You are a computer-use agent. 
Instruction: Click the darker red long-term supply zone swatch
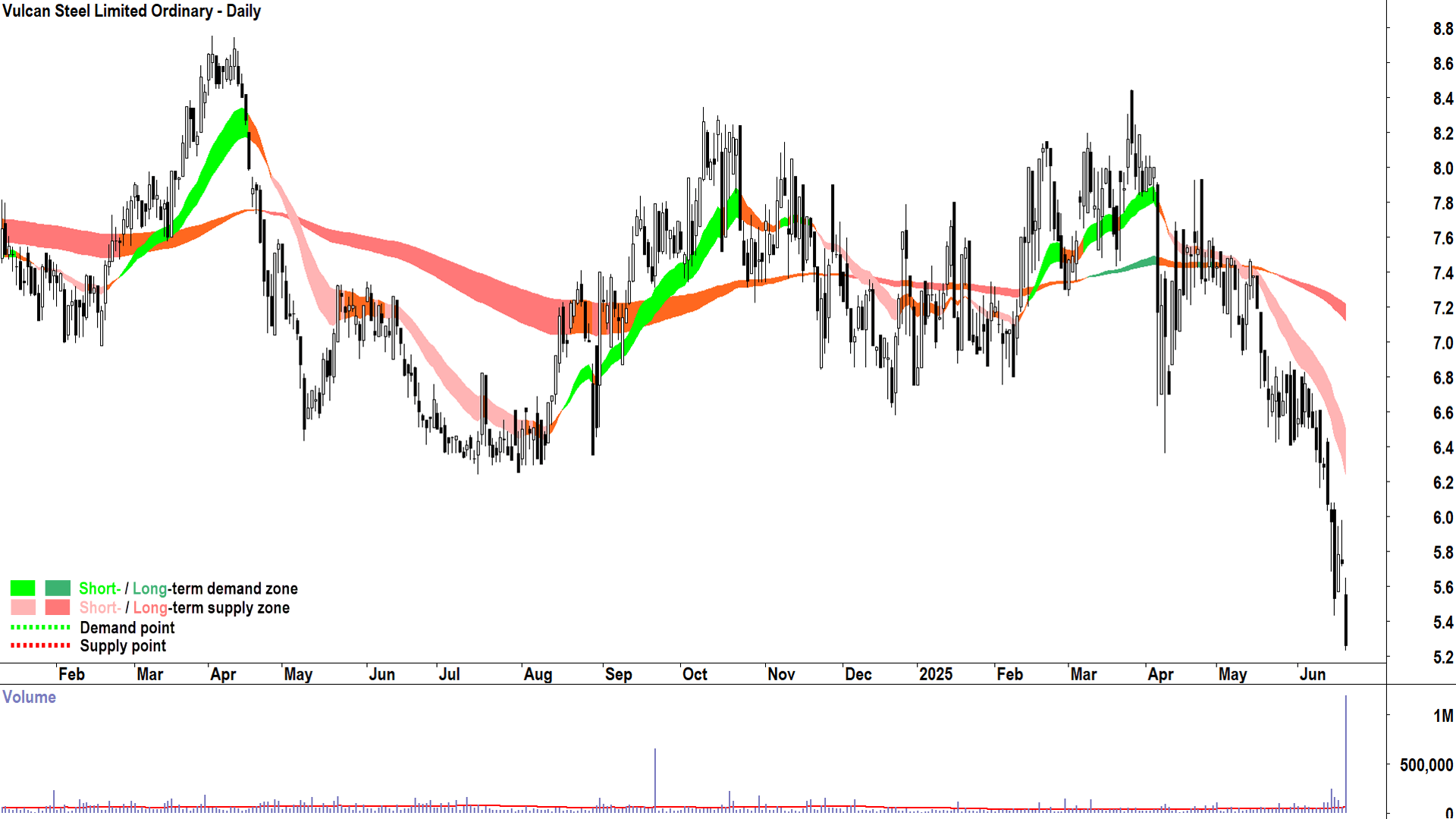pos(58,607)
